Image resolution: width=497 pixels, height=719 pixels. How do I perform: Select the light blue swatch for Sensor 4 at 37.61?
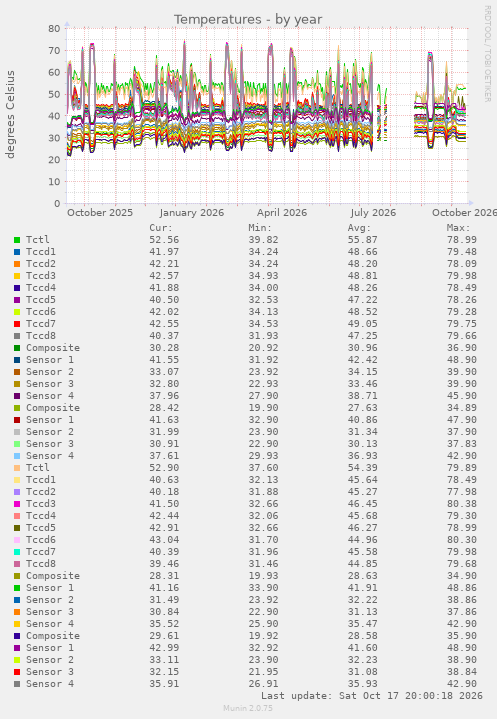pos(17,456)
